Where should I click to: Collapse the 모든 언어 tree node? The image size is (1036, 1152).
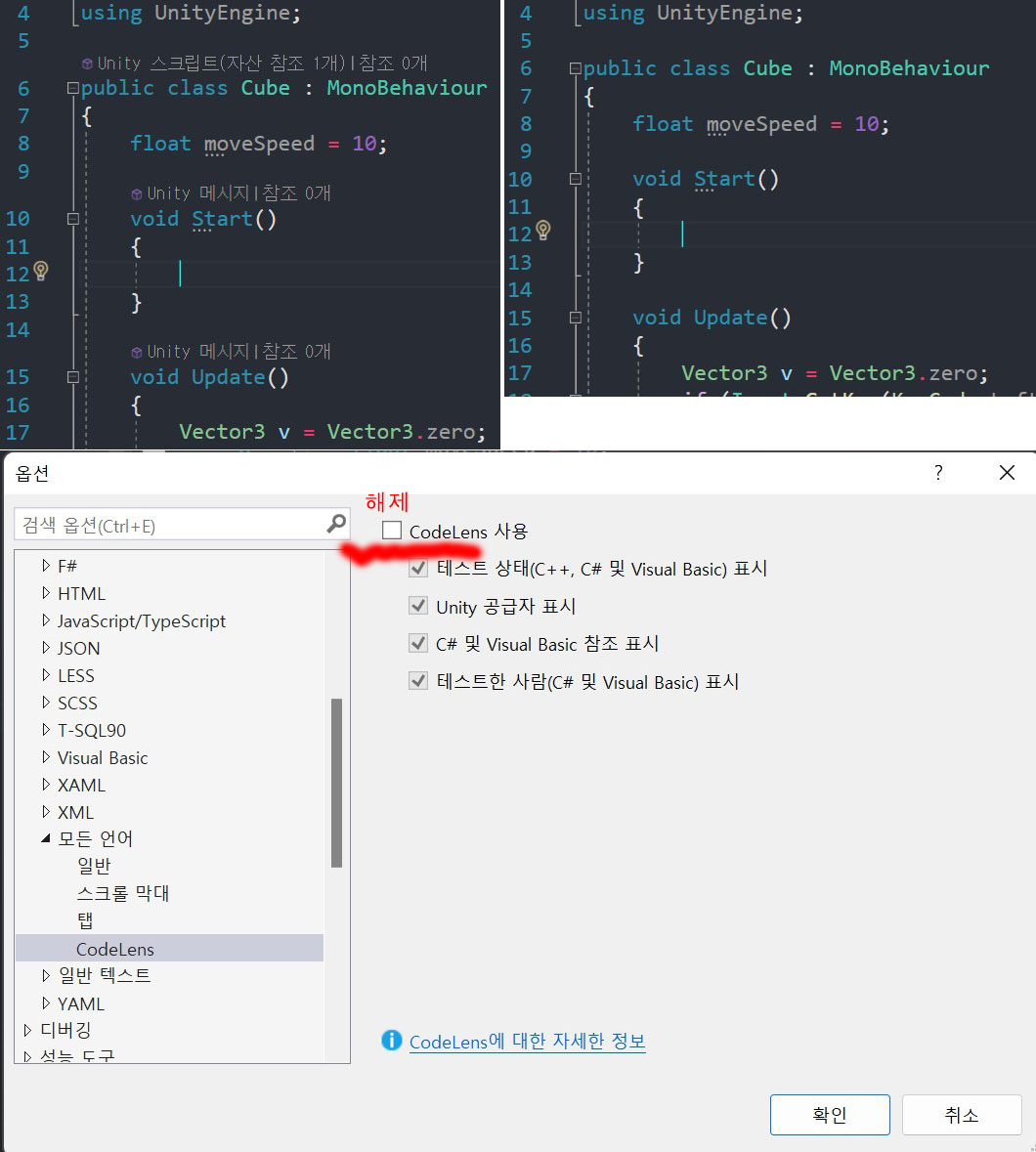pos(46,838)
